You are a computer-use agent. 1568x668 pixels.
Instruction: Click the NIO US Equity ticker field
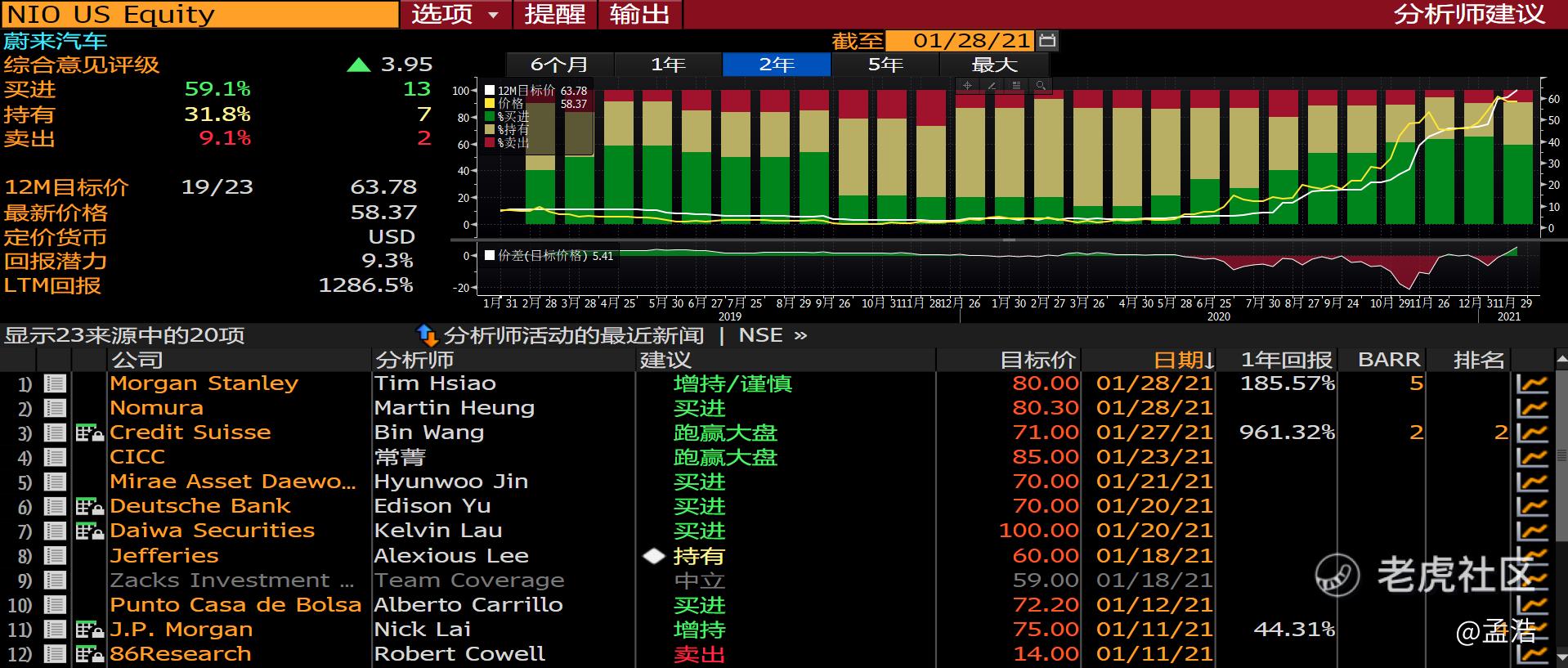point(200,15)
